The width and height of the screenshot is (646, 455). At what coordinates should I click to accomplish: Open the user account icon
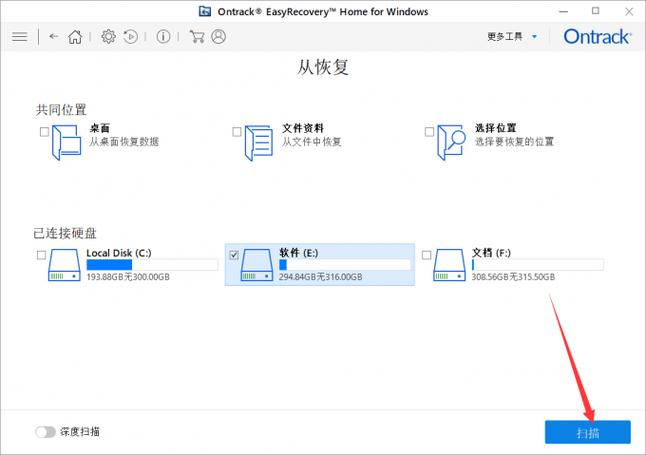[x=218, y=37]
